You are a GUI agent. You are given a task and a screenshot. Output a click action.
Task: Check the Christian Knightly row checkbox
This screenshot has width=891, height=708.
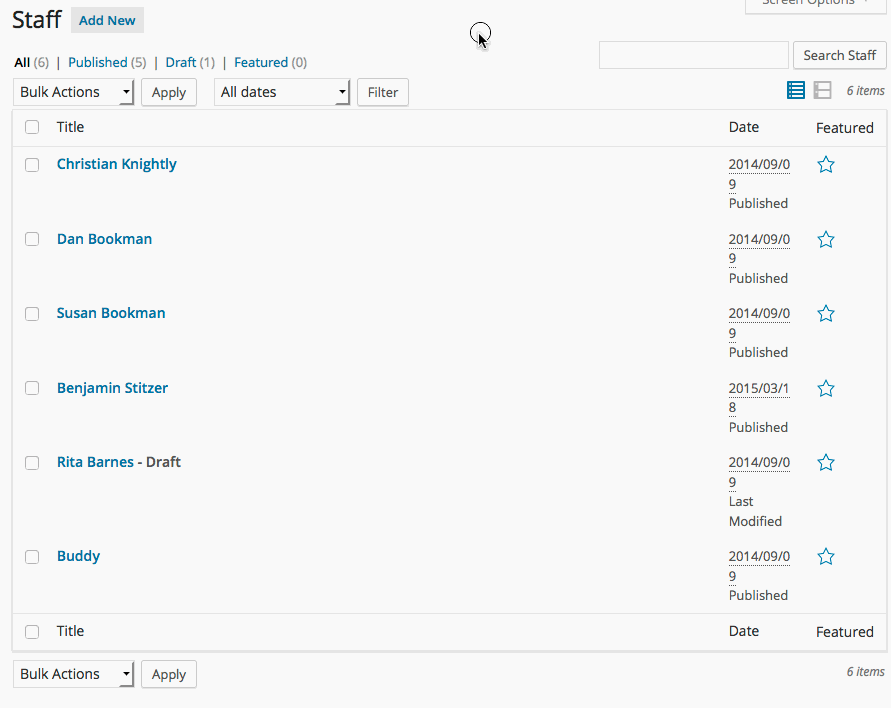tap(32, 165)
